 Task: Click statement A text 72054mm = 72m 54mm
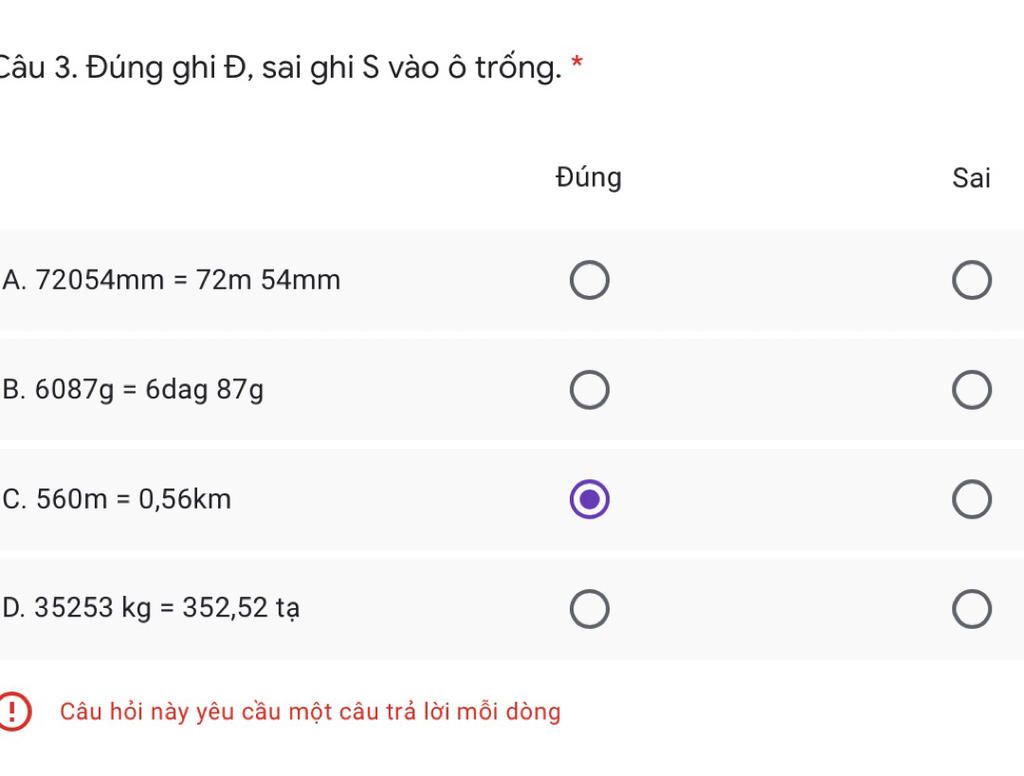(x=171, y=280)
